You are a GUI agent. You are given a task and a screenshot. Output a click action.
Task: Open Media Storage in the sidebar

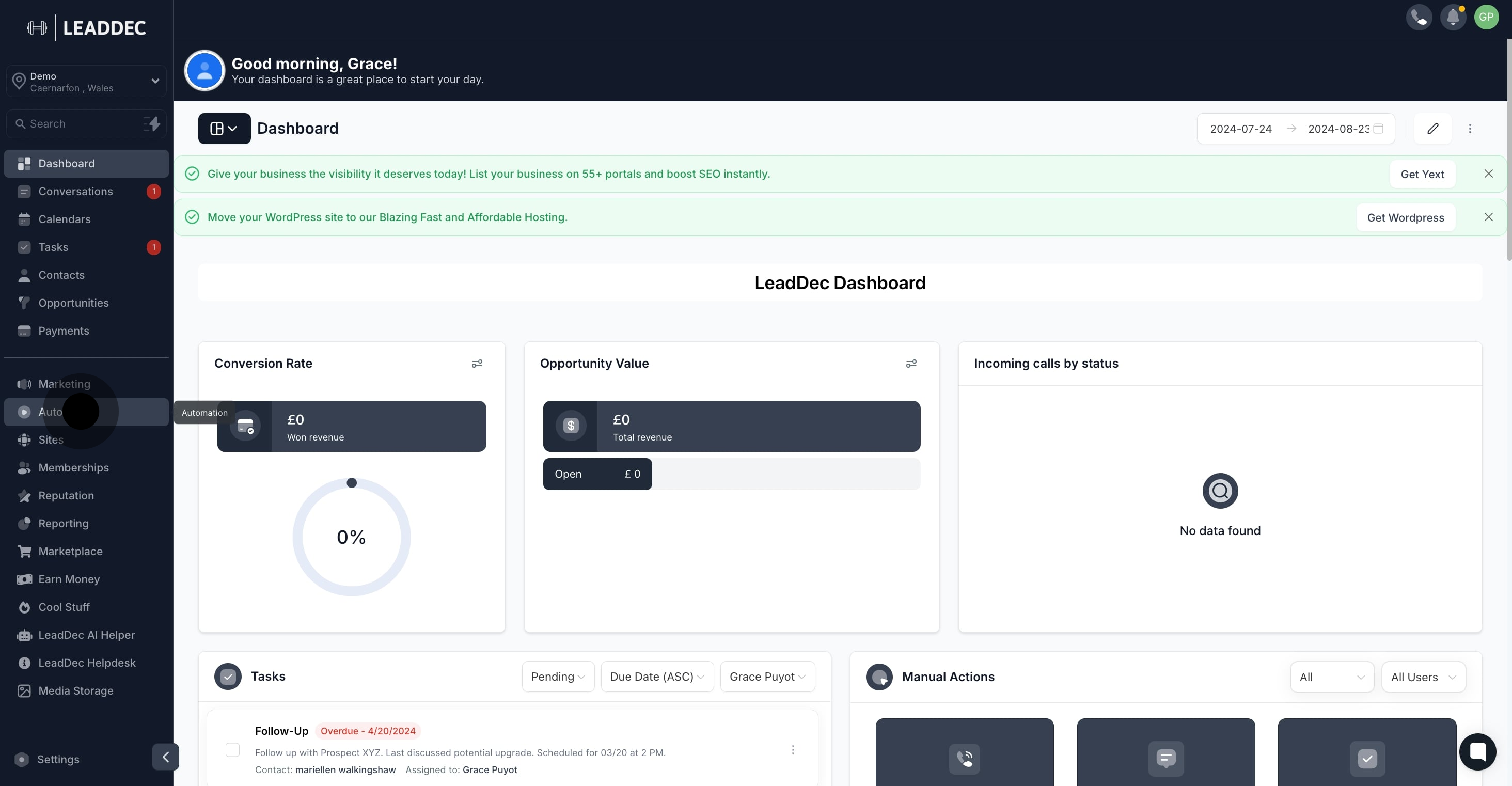pos(86,691)
